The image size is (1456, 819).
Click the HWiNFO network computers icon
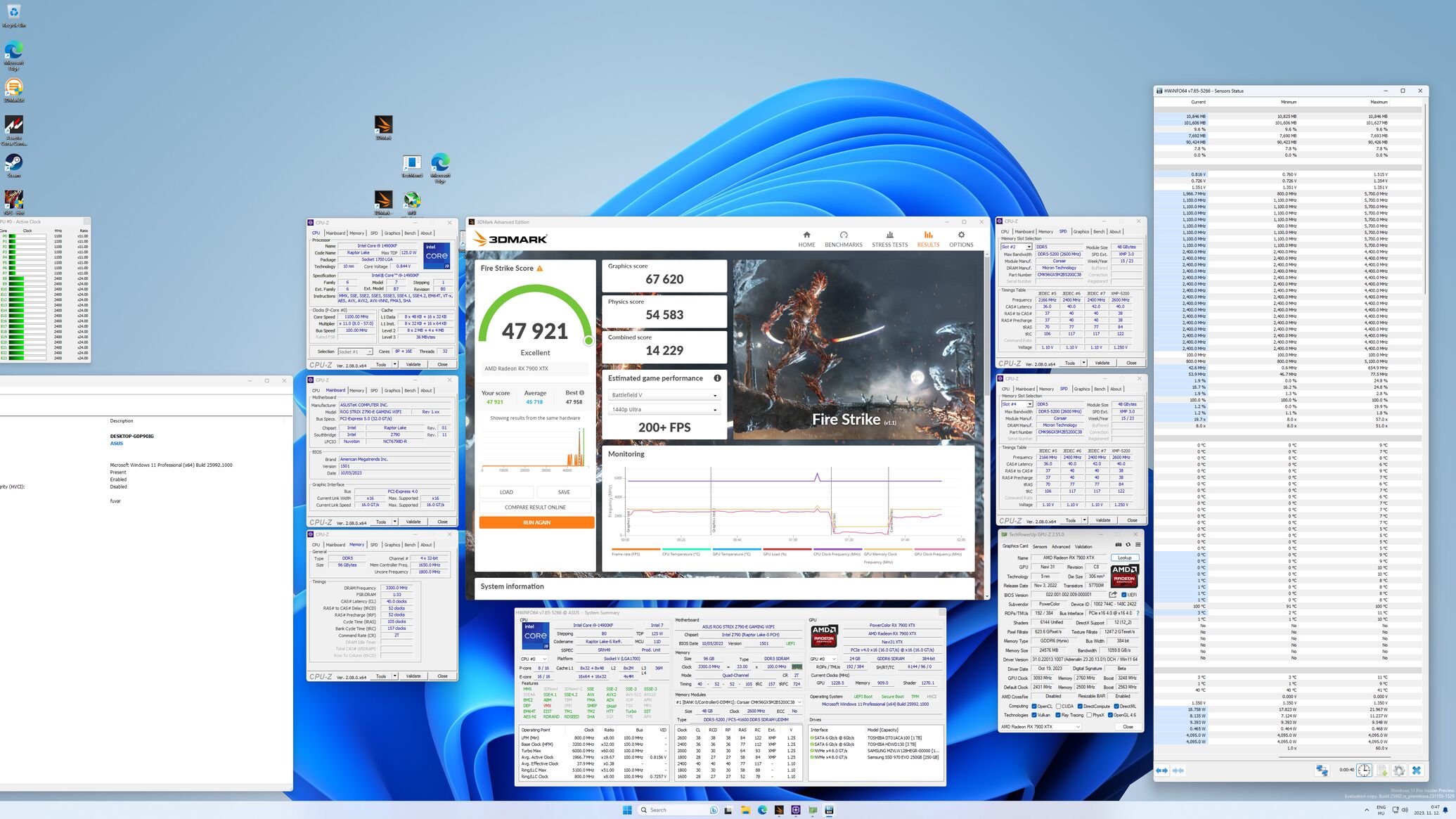1322,770
